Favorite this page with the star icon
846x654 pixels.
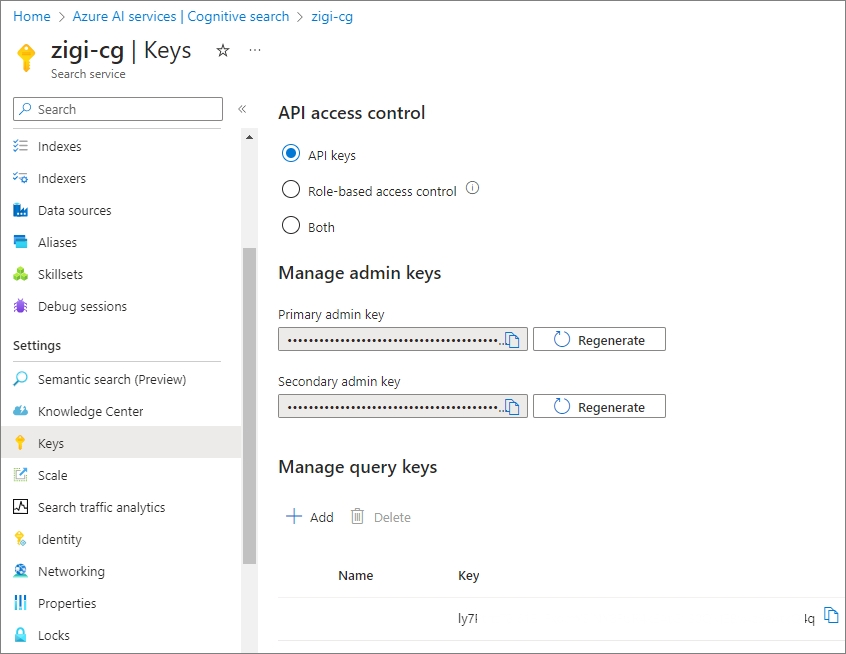[x=223, y=51]
